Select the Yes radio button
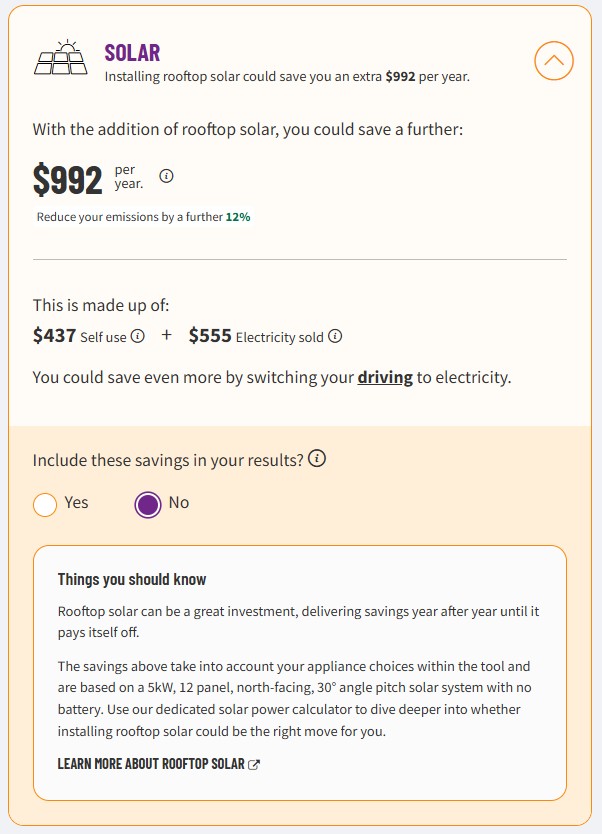The width and height of the screenshot is (602, 834). click(x=45, y=504)
